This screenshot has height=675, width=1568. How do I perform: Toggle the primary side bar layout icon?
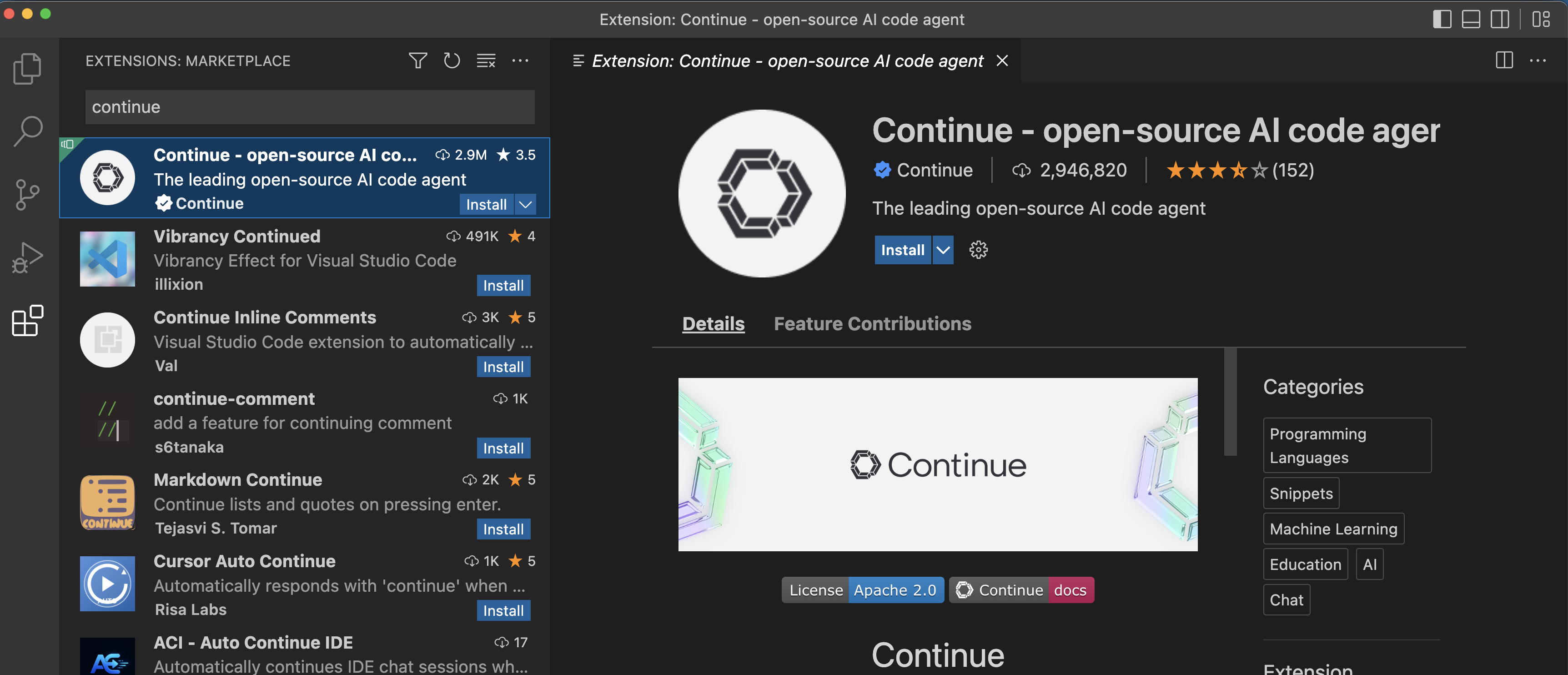1442,19
